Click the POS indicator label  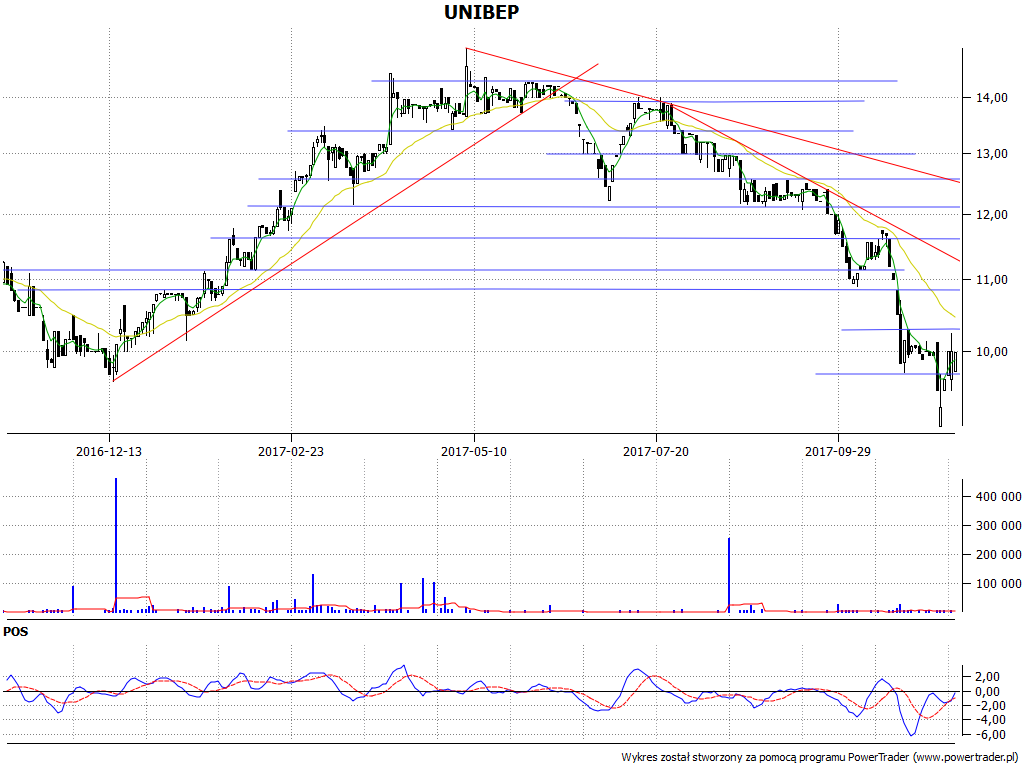pyautogui.click(x=16, y=632)
